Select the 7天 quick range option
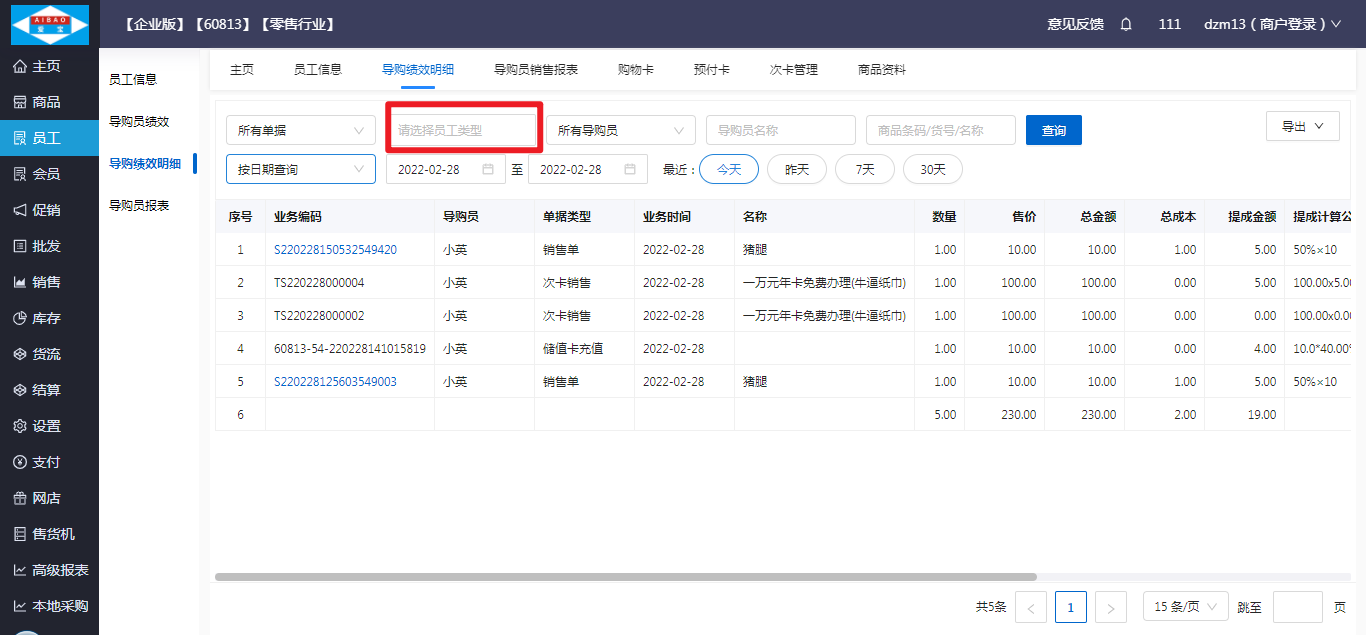 point(864,169)
